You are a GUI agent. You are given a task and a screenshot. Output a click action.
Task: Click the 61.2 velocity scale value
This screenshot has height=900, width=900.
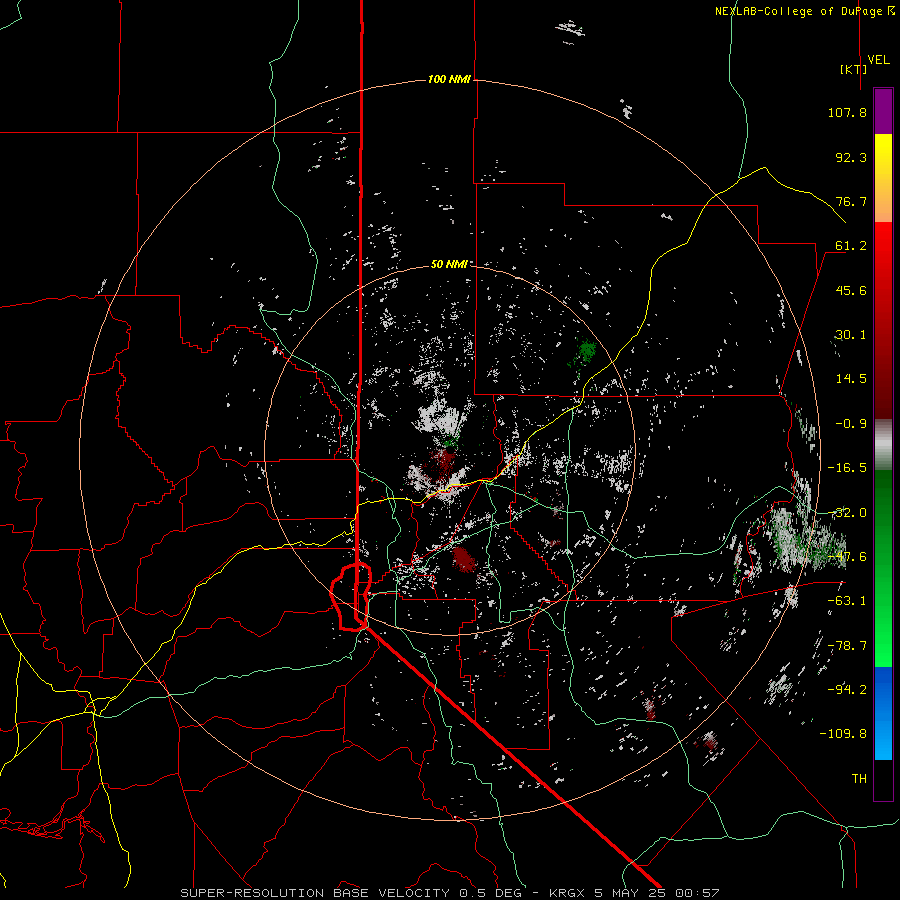tap(851, 246)
